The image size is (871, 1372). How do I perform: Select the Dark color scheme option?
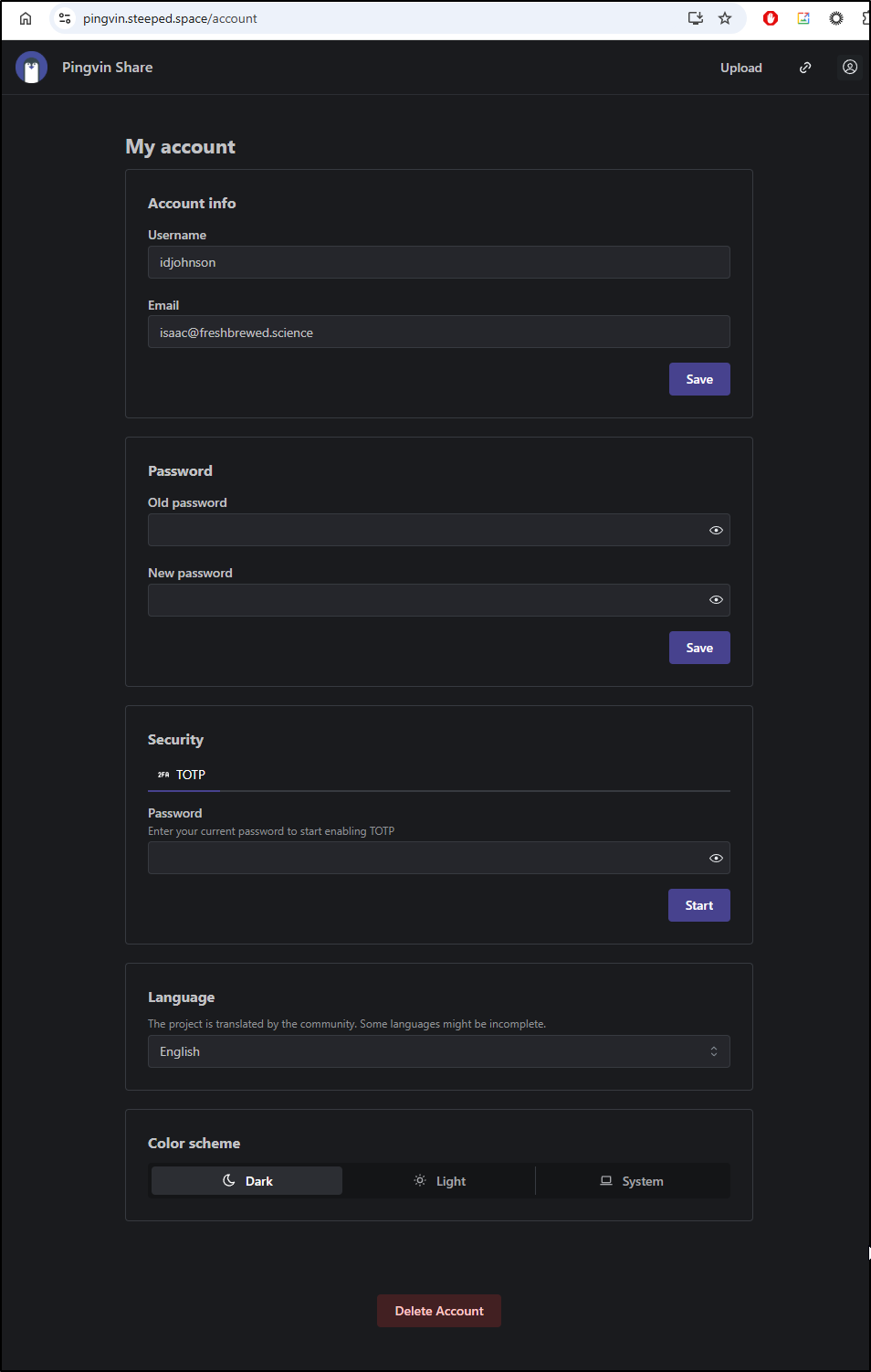point(247,1181)
